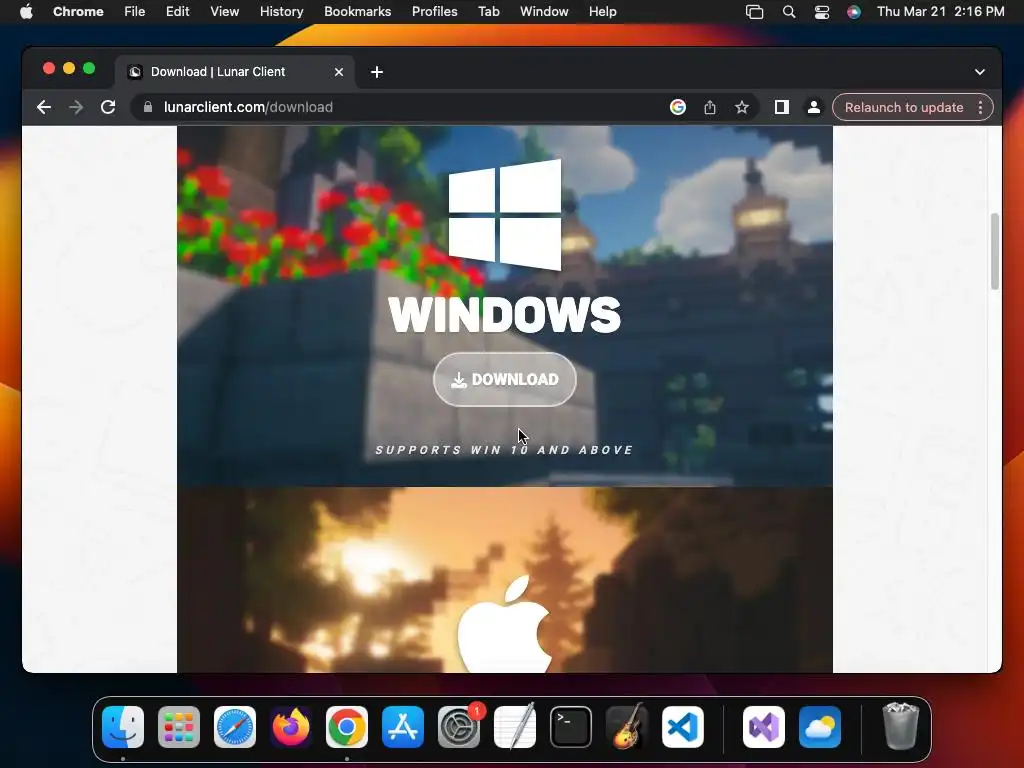Open Spotlight search in menu bar
Viewport: 1024px width, 768px height.
click(789, 12)
